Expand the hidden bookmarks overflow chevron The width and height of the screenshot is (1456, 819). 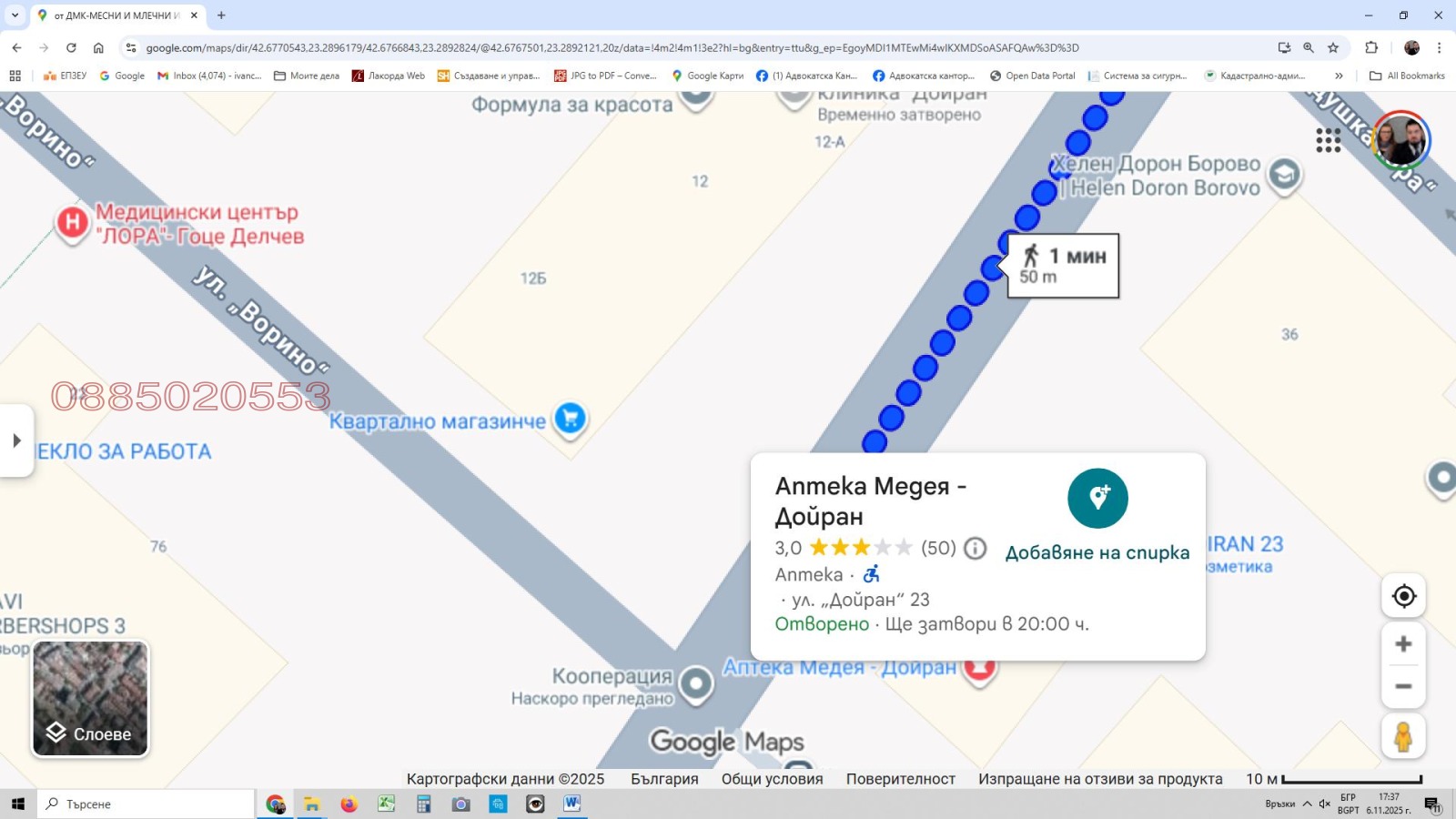1339,76
